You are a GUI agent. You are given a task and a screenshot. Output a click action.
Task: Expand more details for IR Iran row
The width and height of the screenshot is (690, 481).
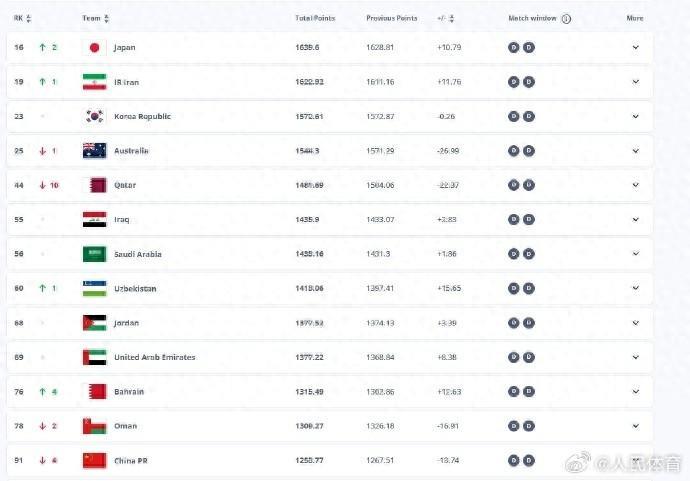[634, 82]
